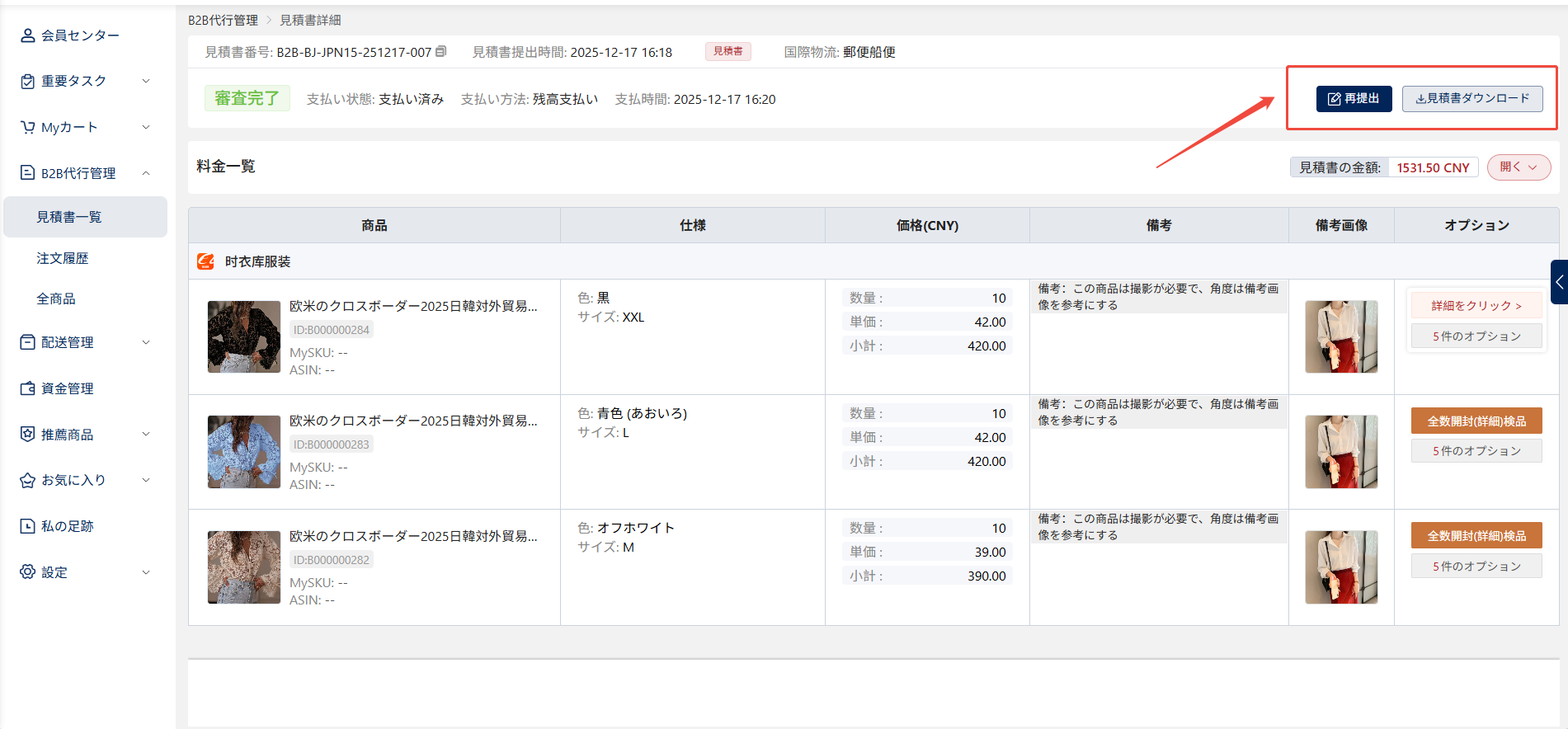The image size is (1568, 729).
Task: Click the 推薦商品 badge icon
Action: [27, 435]
